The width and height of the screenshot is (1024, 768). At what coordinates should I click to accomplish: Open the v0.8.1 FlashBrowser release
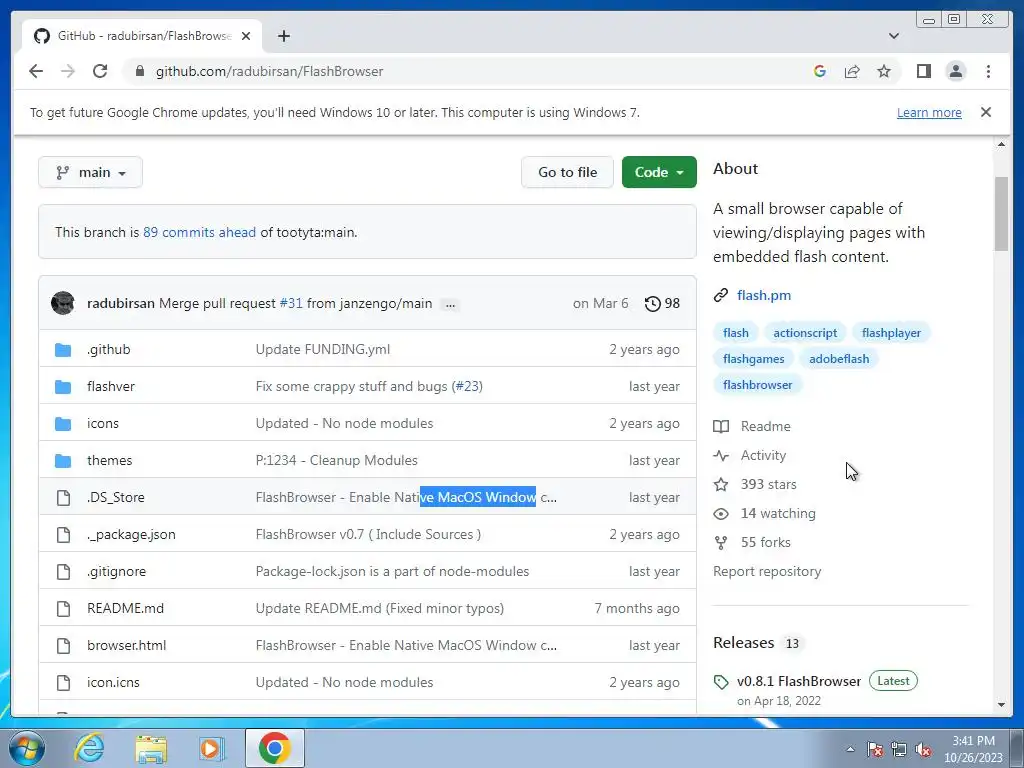point(799,681)
